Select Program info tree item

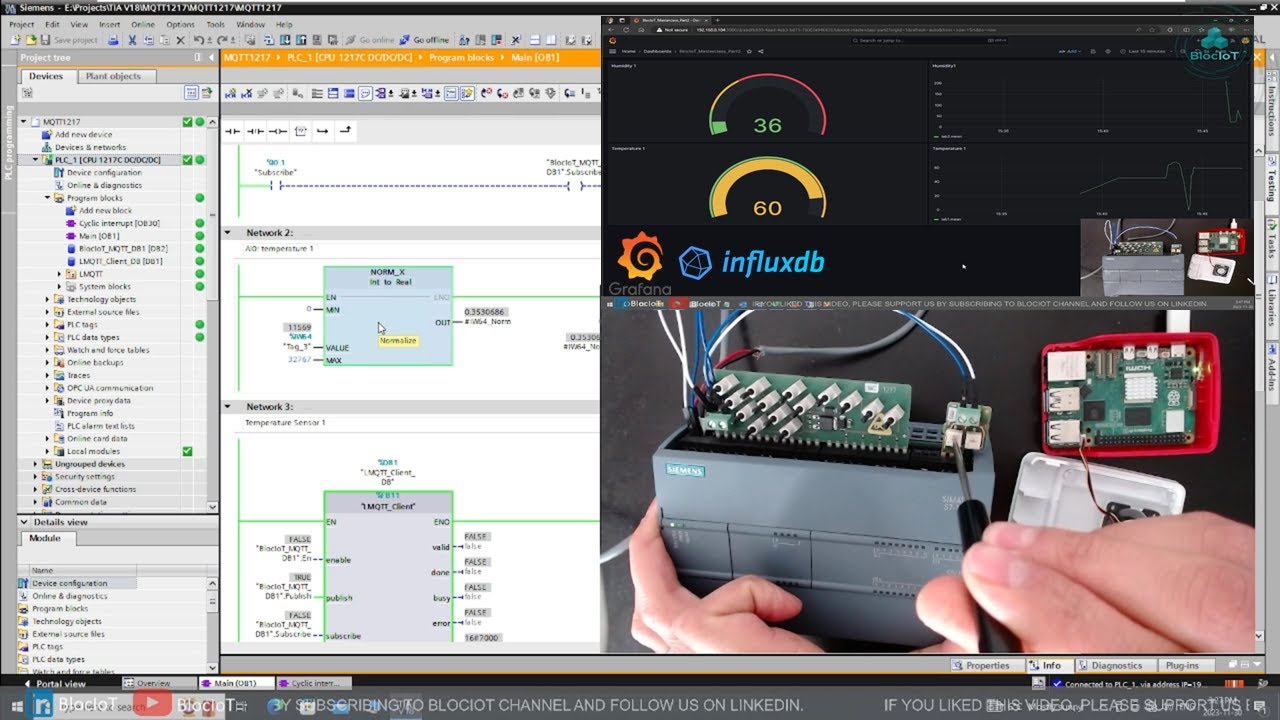pos(90,413)
